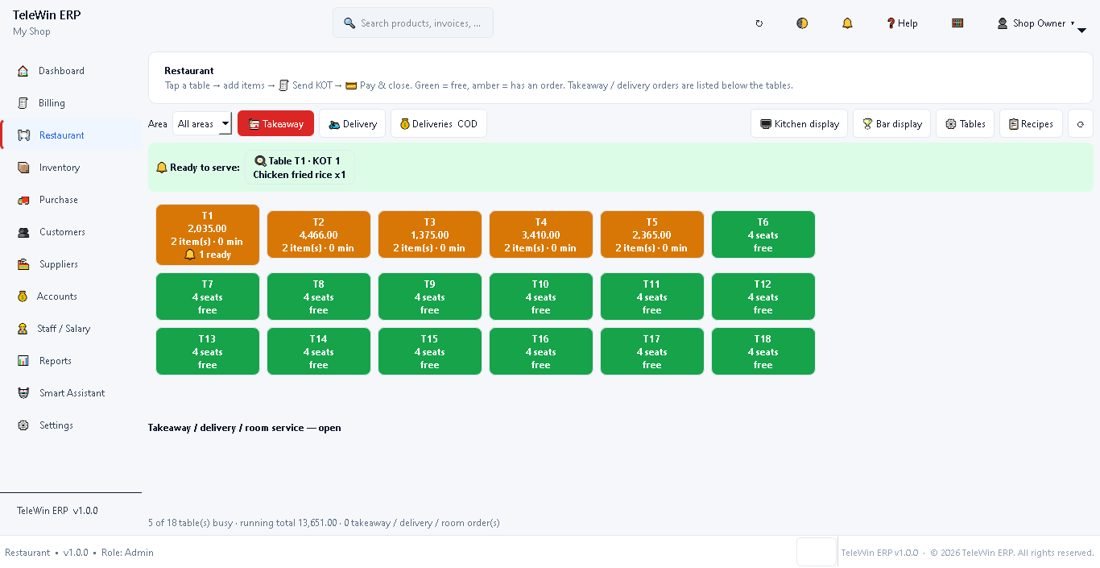Open the Recipes page
Image resolution: width=1100 pixels, height=568 pixels.
[x=1031, y=123]
